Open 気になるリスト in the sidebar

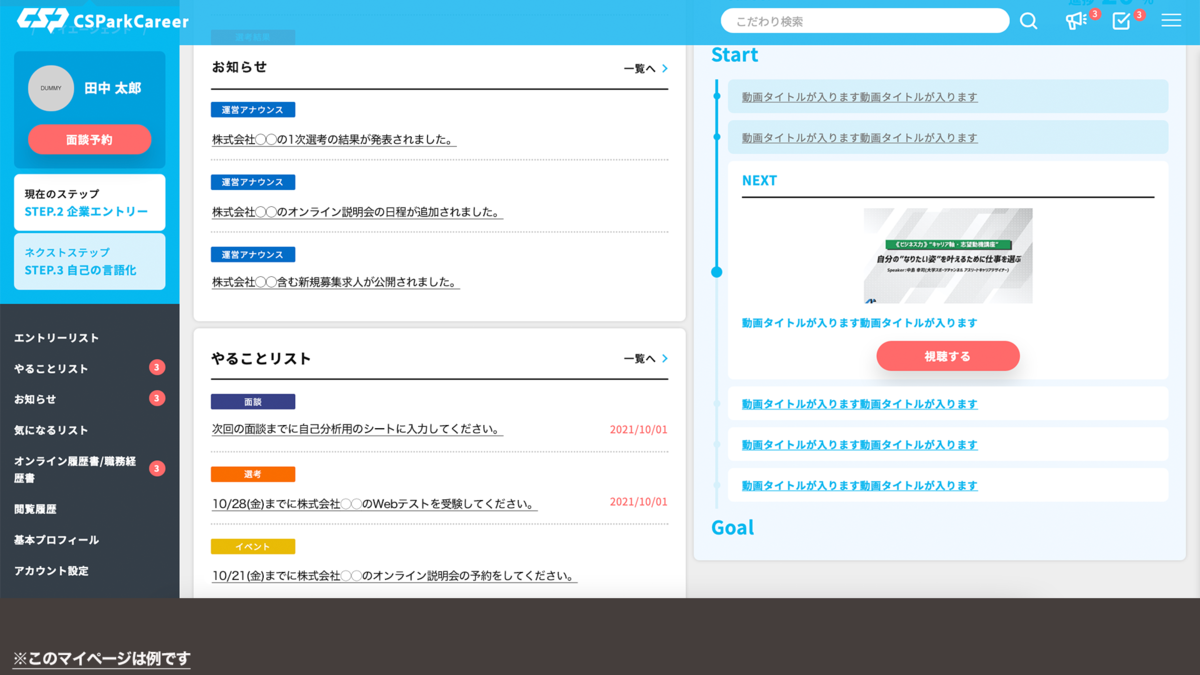[x=52, y=430]
